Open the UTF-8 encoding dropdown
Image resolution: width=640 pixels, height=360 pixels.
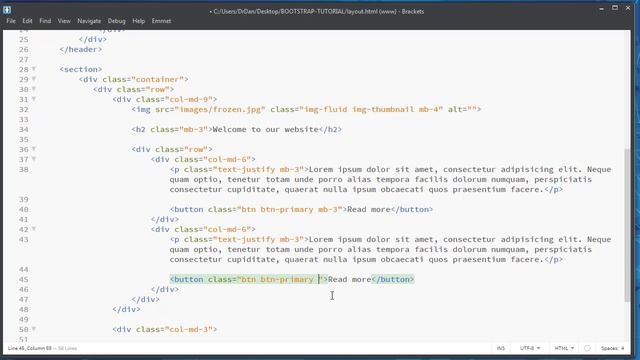[530, 348]
